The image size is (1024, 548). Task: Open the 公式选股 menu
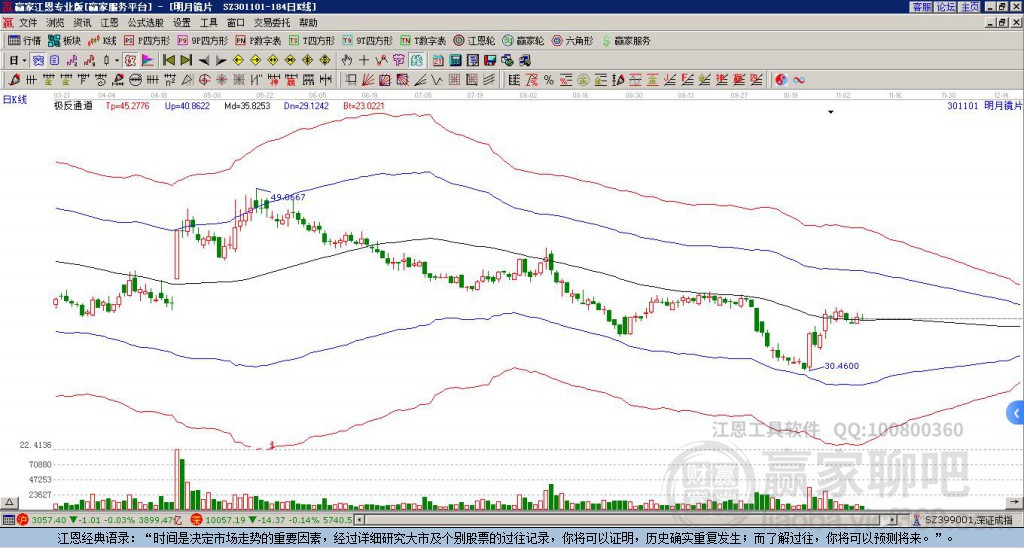pyautogui.click(x=146, y=23)
